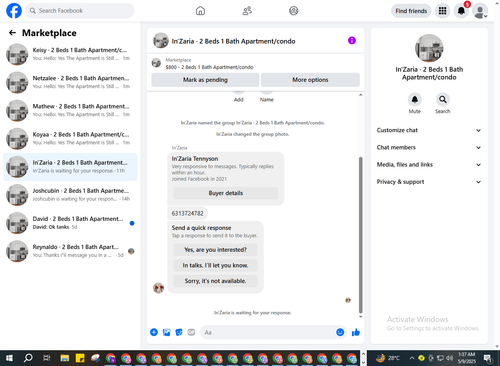
Task: Send quick reply 'In talks. I'll let you know.'
Action: point(215,265)
